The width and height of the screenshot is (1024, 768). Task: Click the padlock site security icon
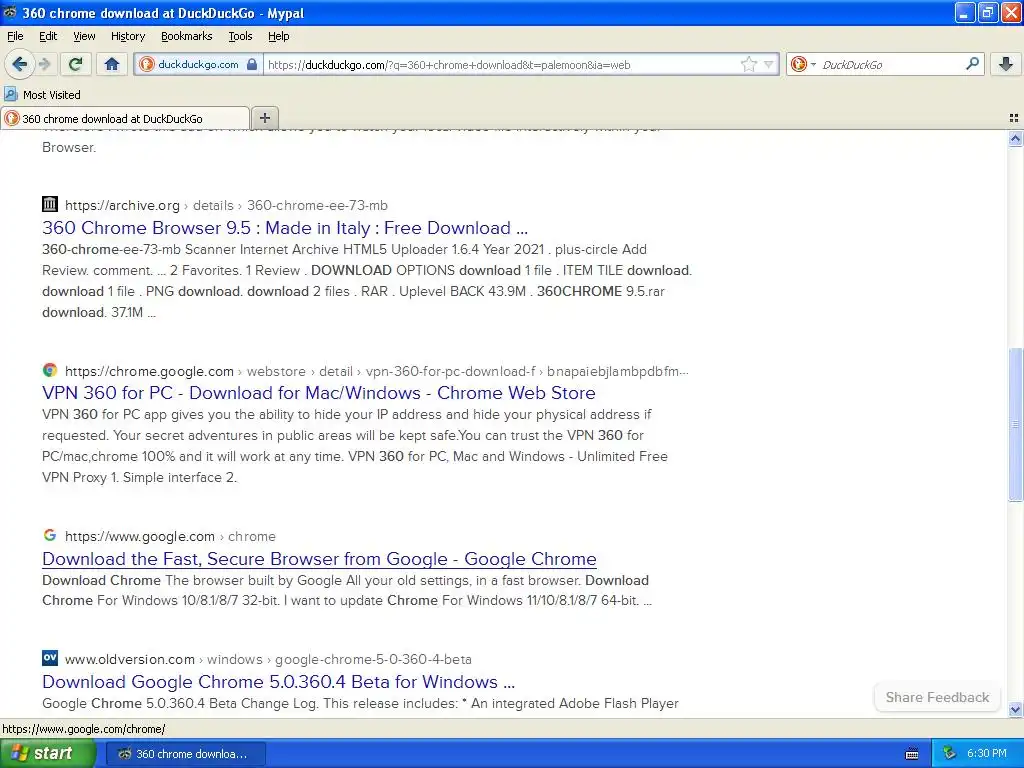(251, 64)
